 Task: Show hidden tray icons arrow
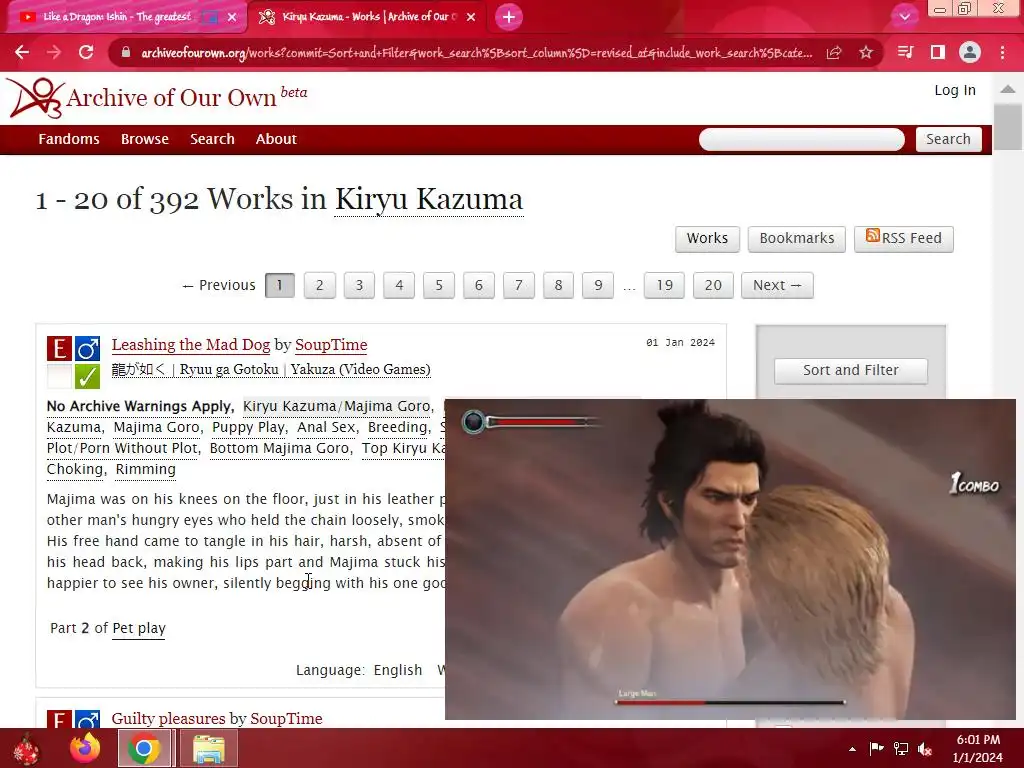coord(852,749)
